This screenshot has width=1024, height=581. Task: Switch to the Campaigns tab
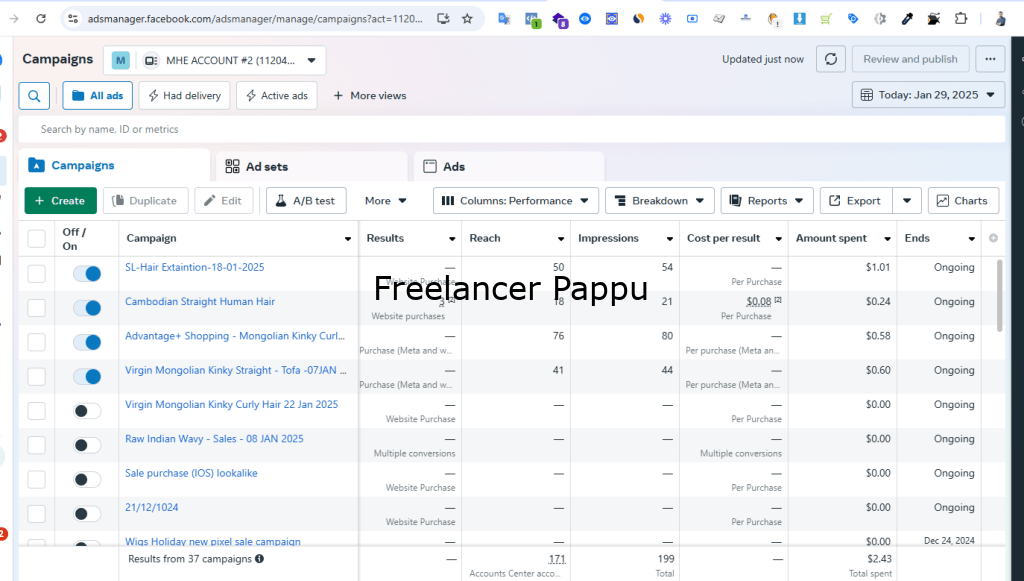click(x=114, y=166)
